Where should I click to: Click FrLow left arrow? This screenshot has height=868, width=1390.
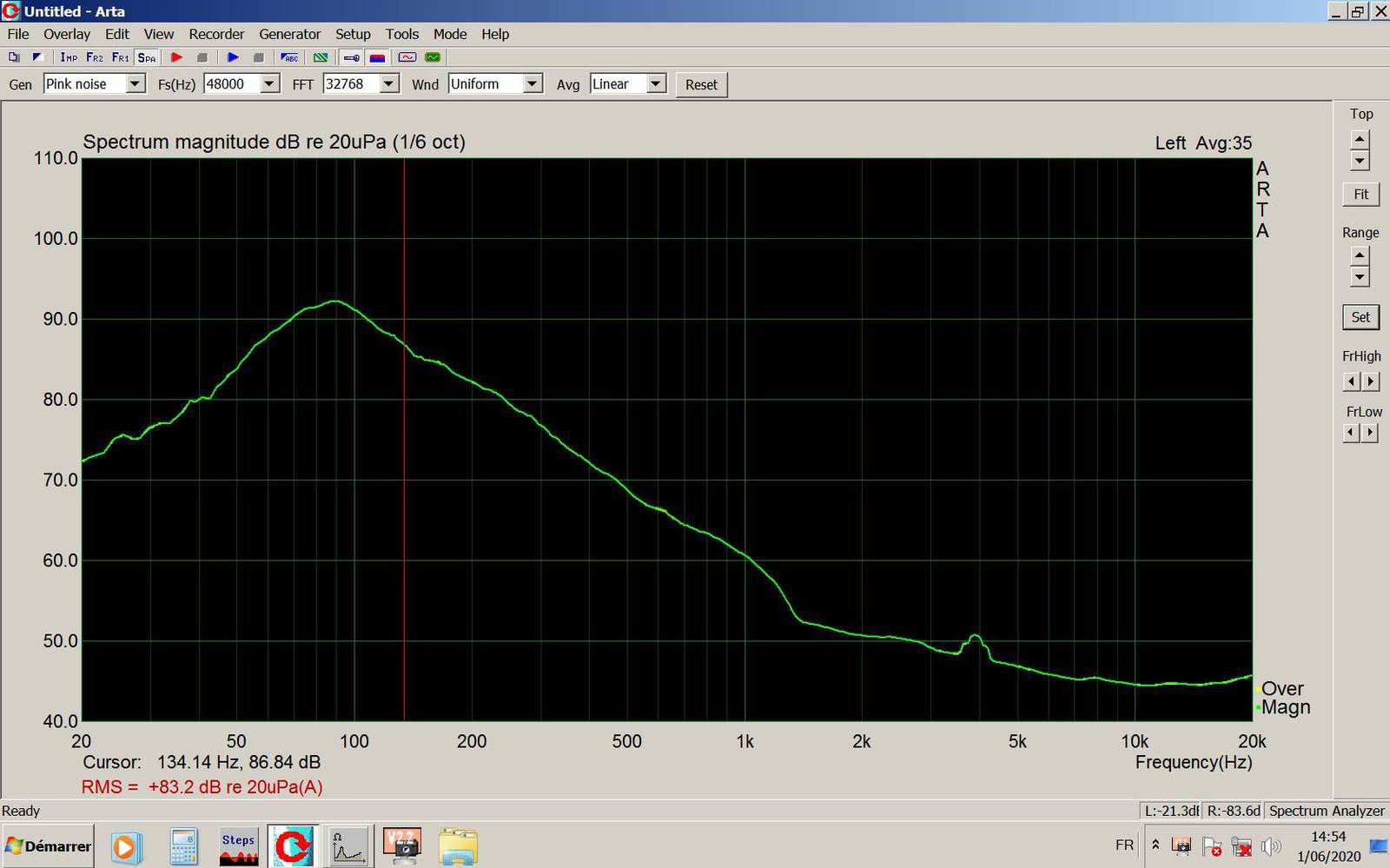[1351, 433]
